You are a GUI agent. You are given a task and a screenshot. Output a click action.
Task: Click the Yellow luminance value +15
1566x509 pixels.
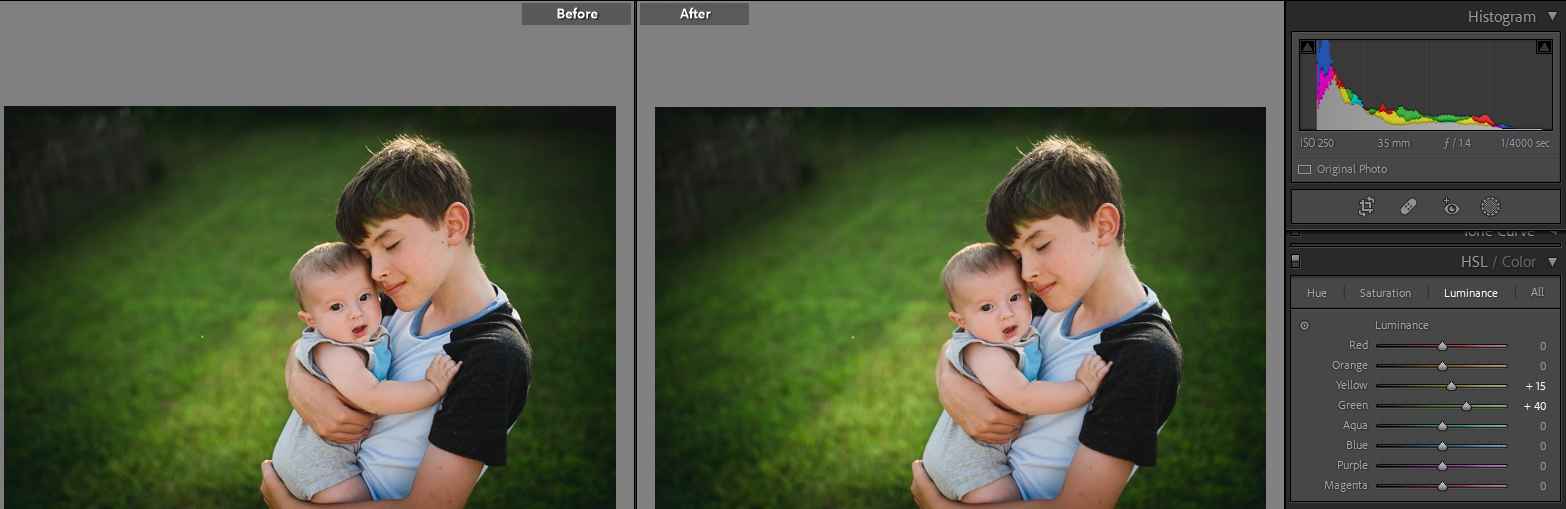1536,386
